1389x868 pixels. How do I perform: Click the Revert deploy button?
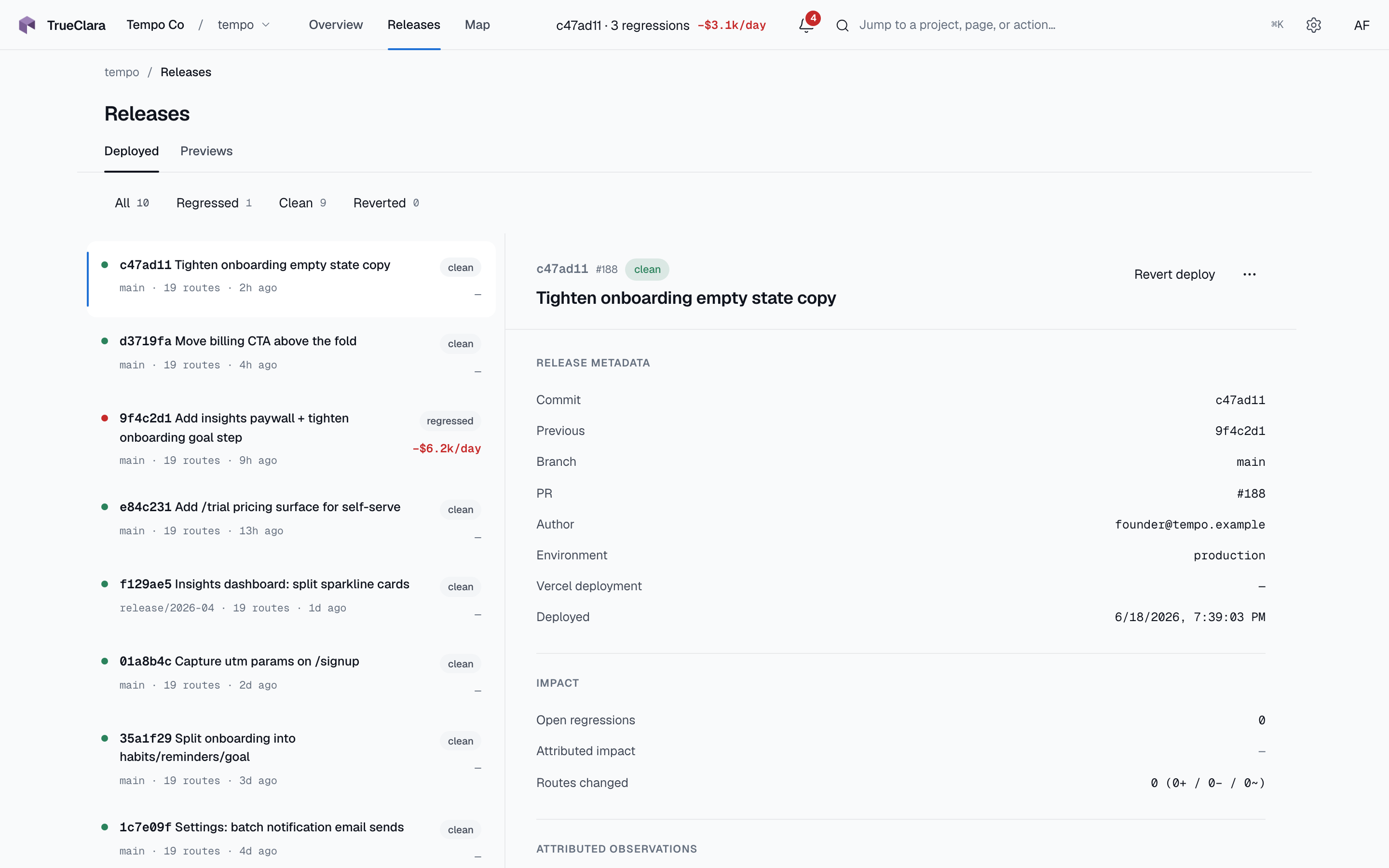point(1174,274)
